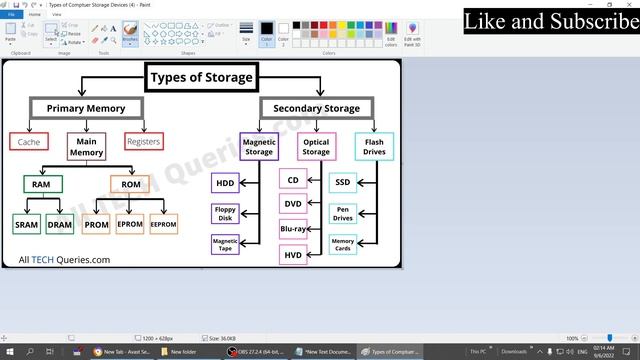Switch to New Text Document taskbar button
This screenshot has height=360, width=640.
point(323,351)
